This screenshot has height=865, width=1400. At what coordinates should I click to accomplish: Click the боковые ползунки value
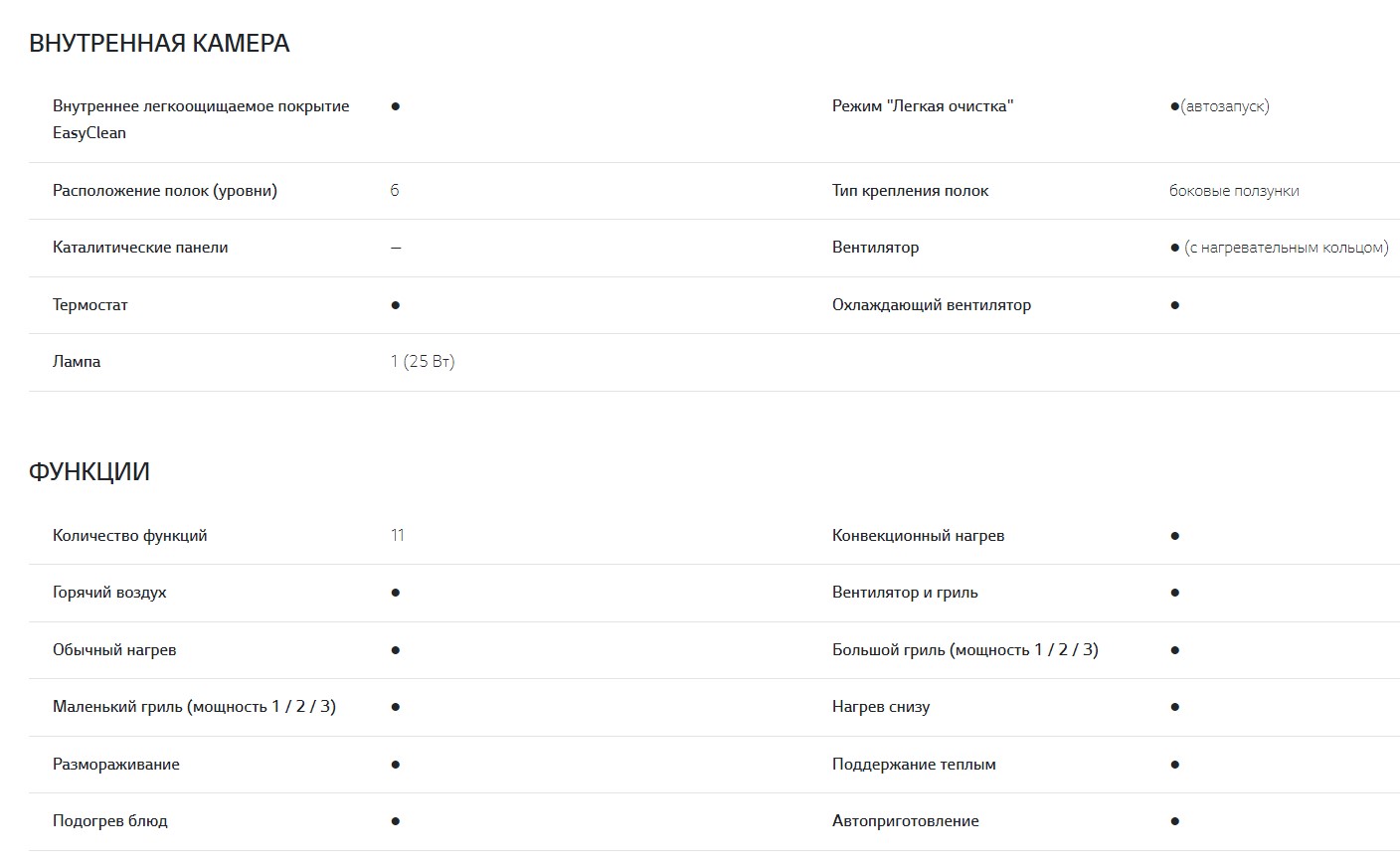[x=1234, y=191]
